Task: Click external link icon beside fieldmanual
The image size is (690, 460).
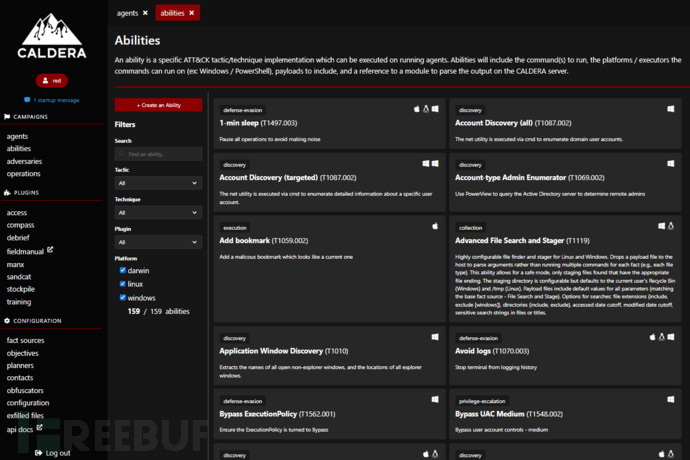Action: tap(50, 250)
